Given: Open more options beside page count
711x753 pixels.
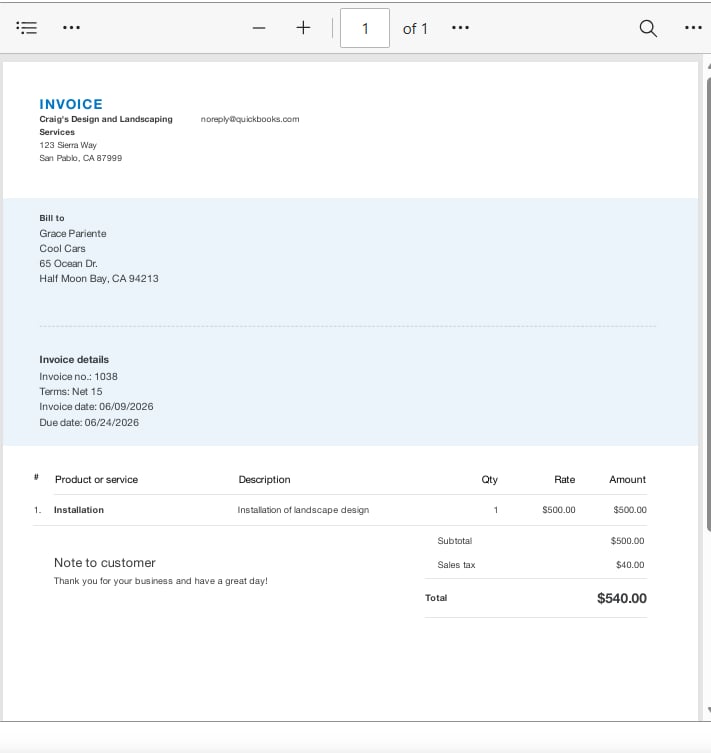Looking at the screenshot, I should coord(460,28).
